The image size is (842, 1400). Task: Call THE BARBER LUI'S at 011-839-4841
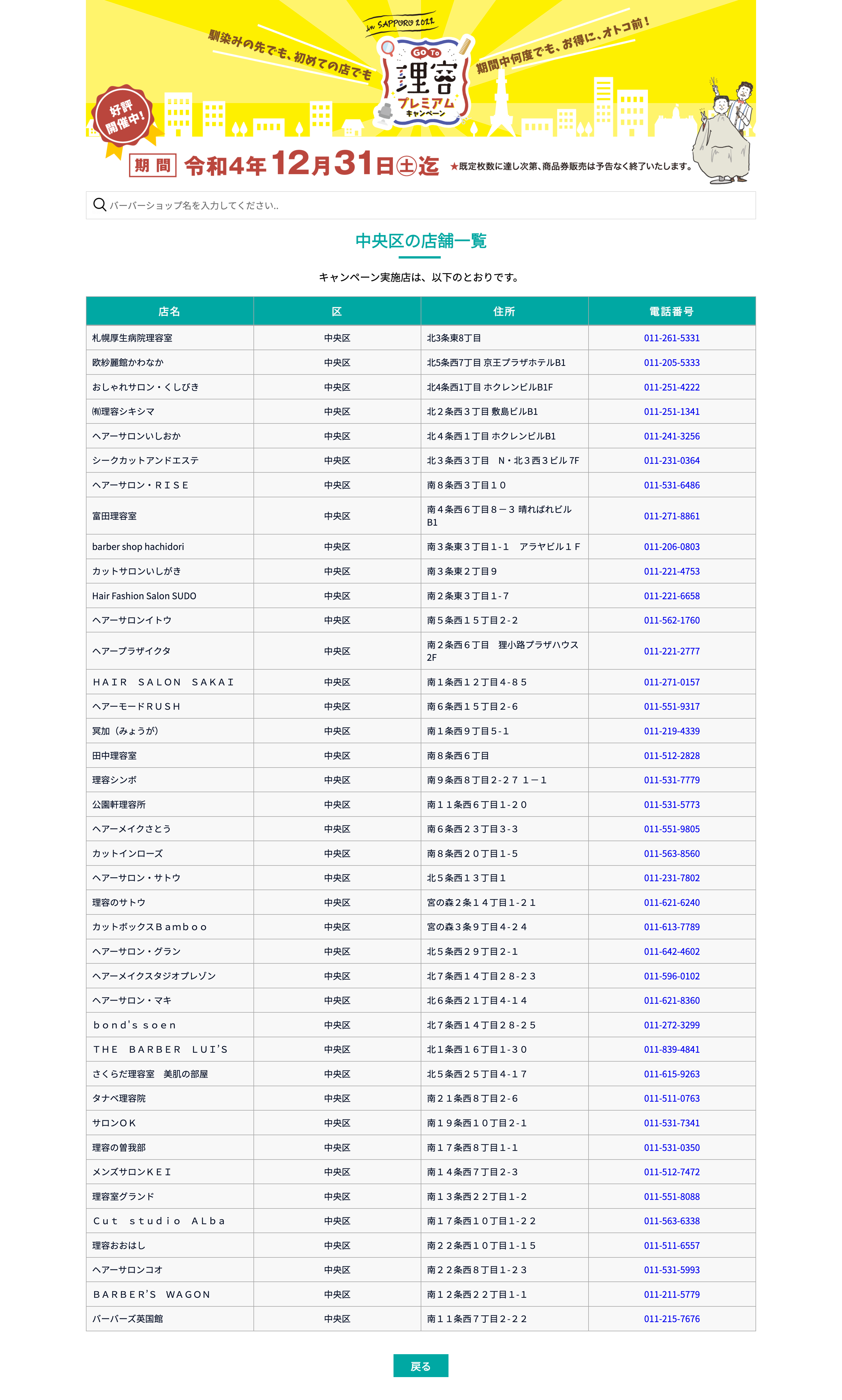671,1049
